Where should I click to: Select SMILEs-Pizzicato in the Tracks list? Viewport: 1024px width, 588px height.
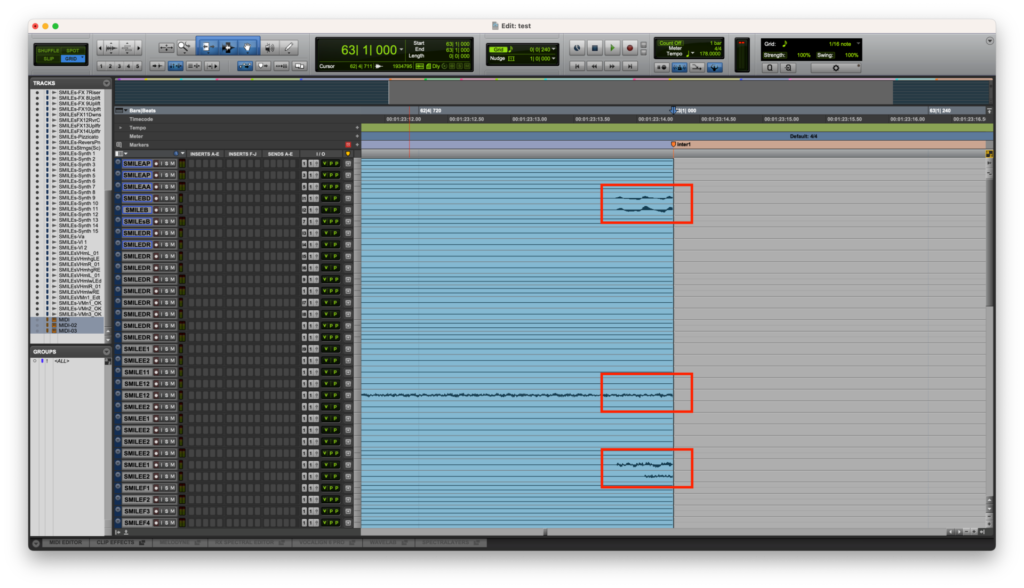click(80, 137)
